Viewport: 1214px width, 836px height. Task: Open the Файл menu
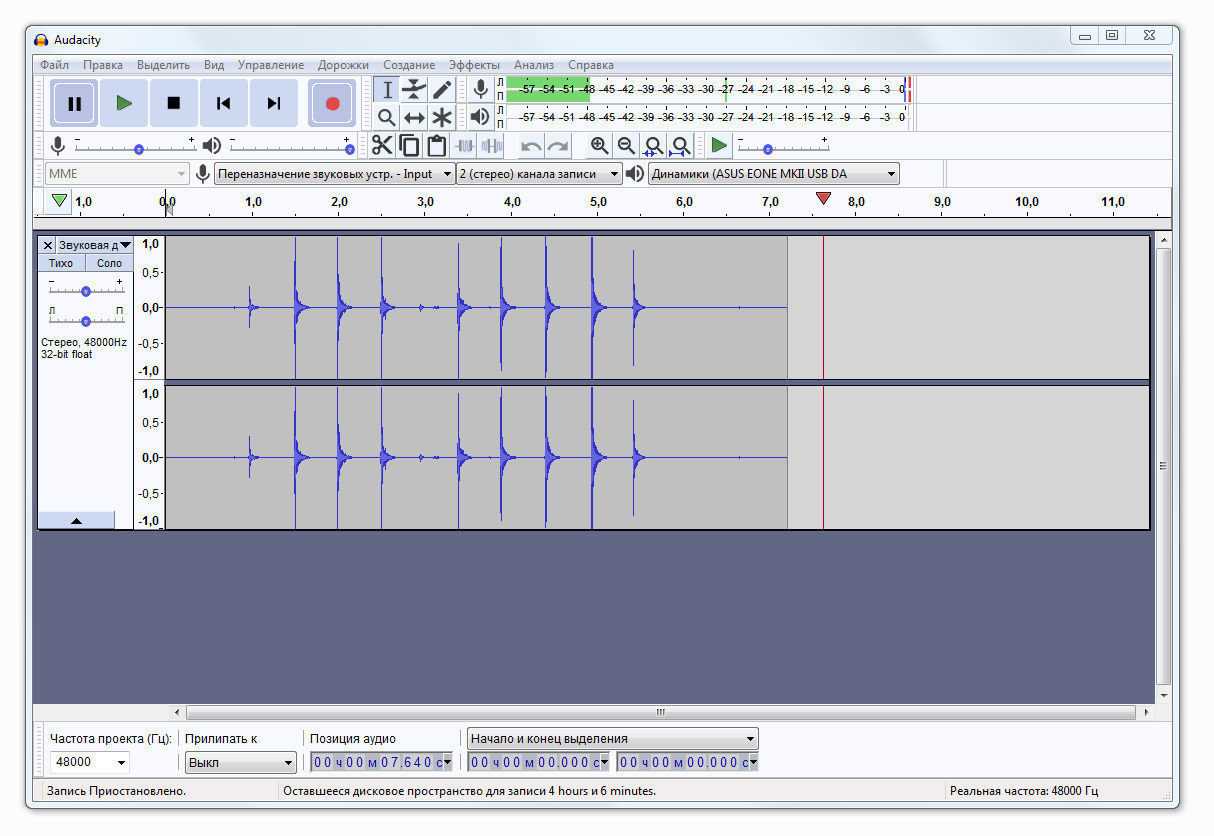[x=54, y=65]
